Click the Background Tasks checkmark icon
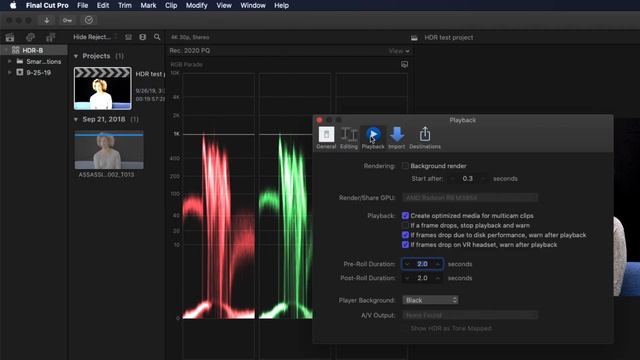The height and width of the screenshot is (360, 640). (89, 20)
